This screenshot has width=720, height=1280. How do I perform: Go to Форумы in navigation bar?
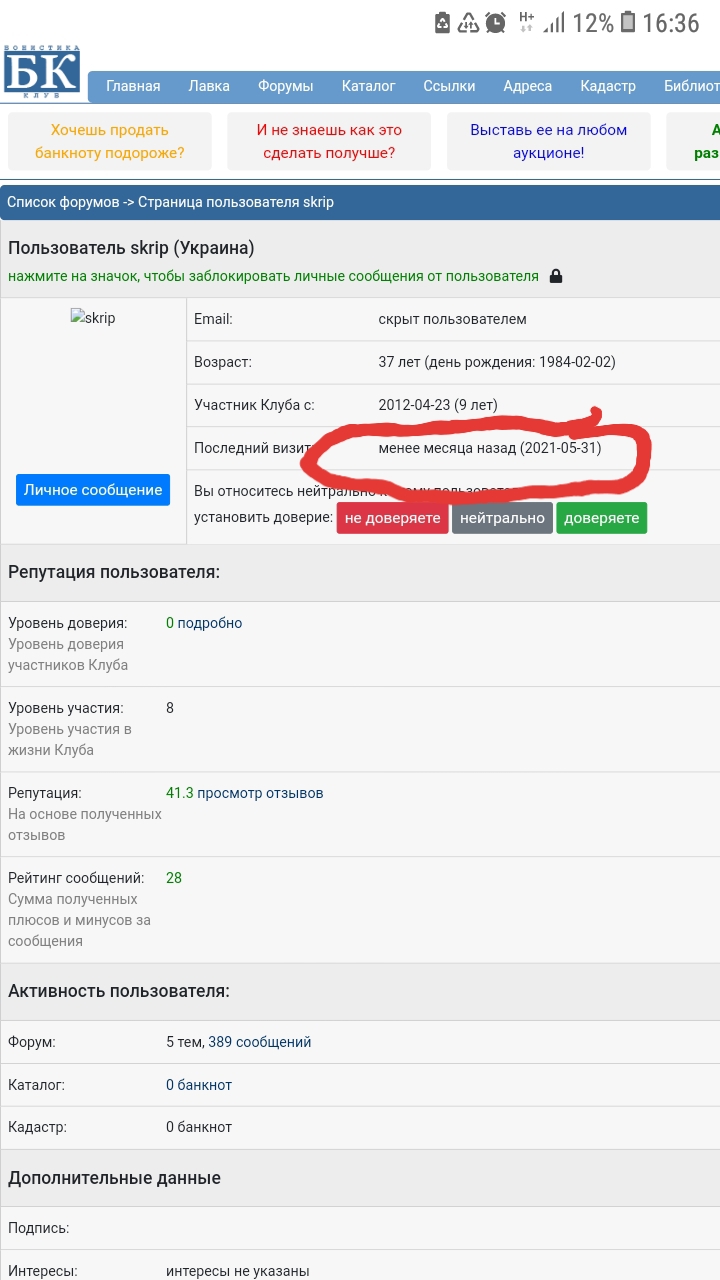(x=285, y=86)
